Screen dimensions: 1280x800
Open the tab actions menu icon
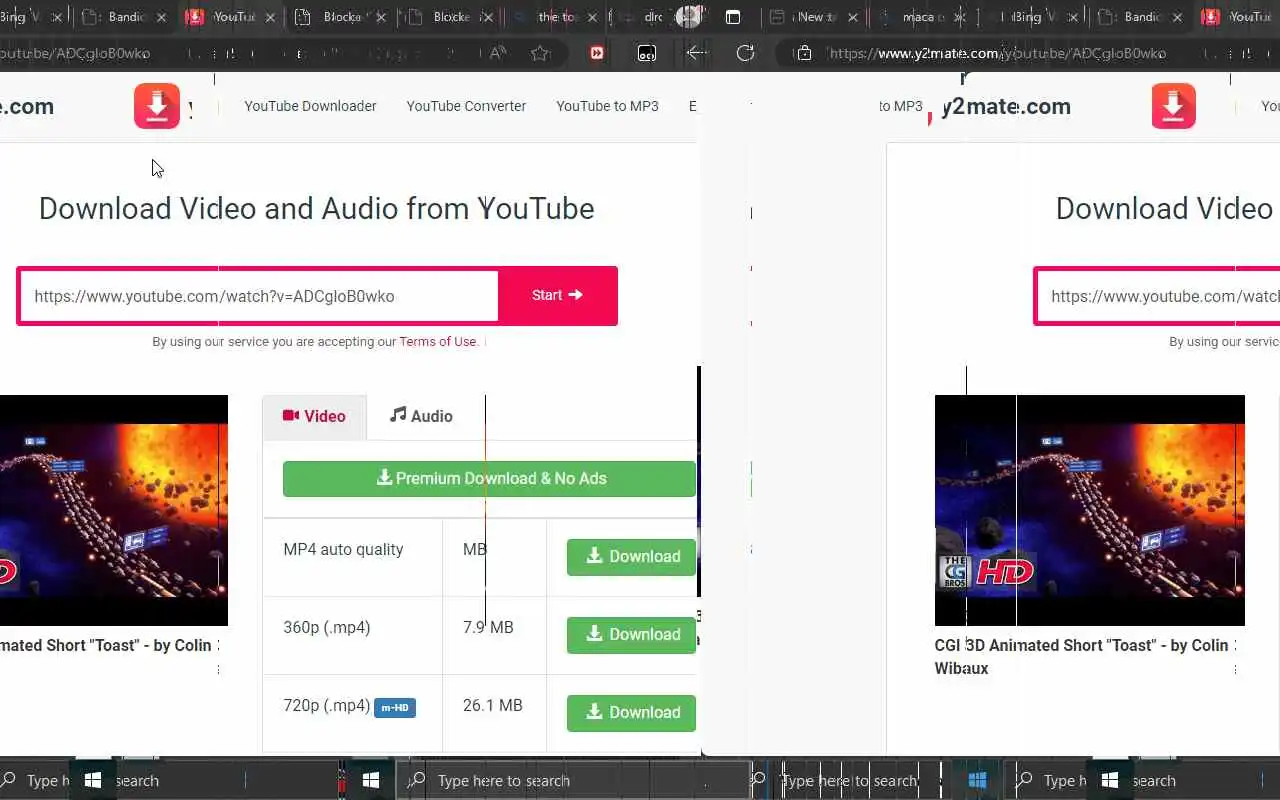click(x=733, y=17)
